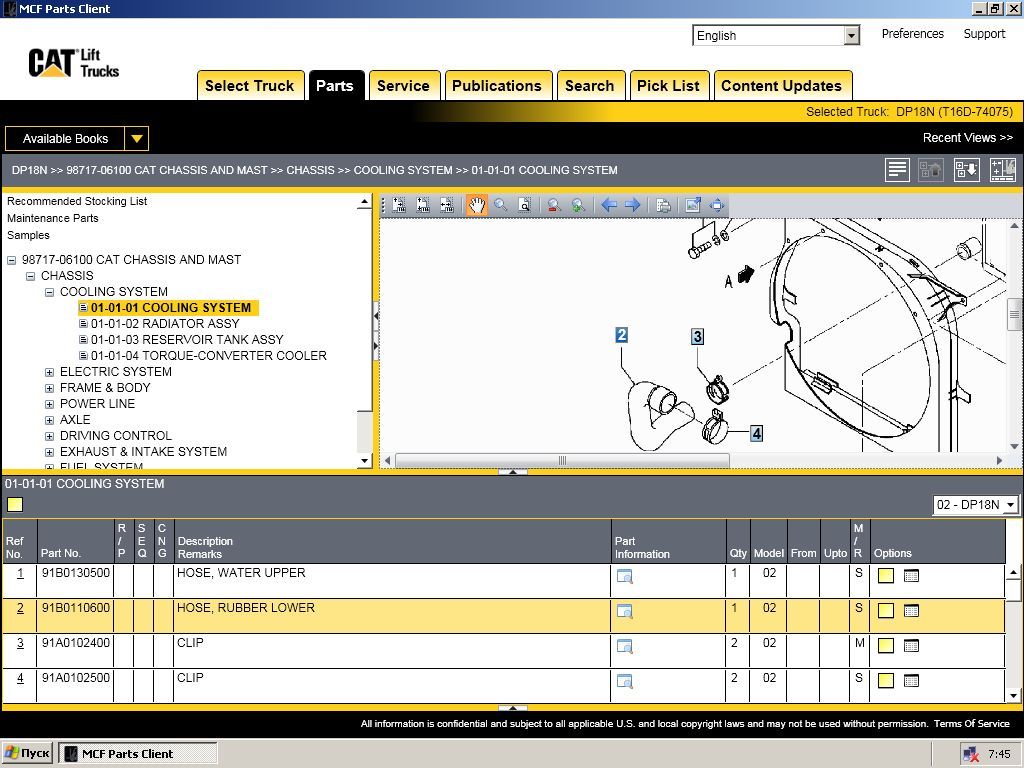
Task: Click the first panel layout icon in image toolbar
Action: (399, 205)
